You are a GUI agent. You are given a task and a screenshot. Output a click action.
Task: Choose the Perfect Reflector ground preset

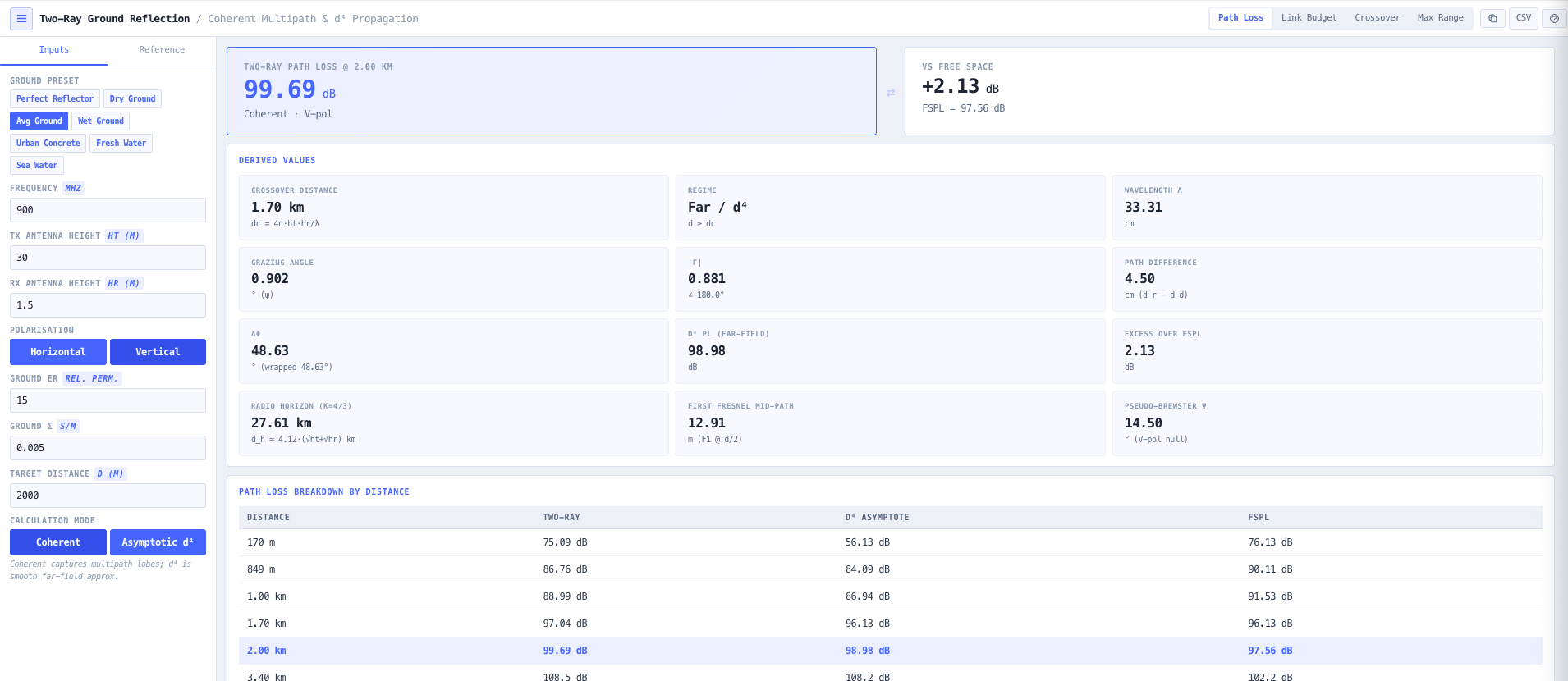tap(55, 99)
